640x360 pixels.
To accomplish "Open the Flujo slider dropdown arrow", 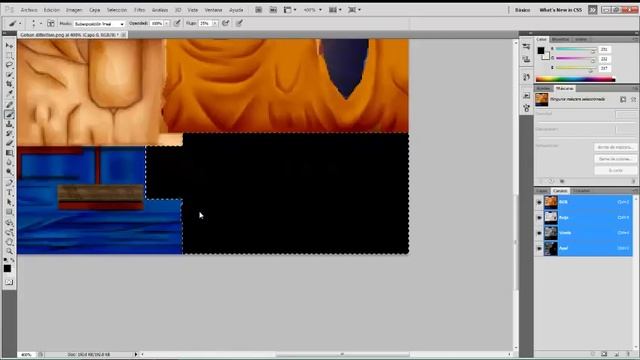I will click(x=215, y=24).
